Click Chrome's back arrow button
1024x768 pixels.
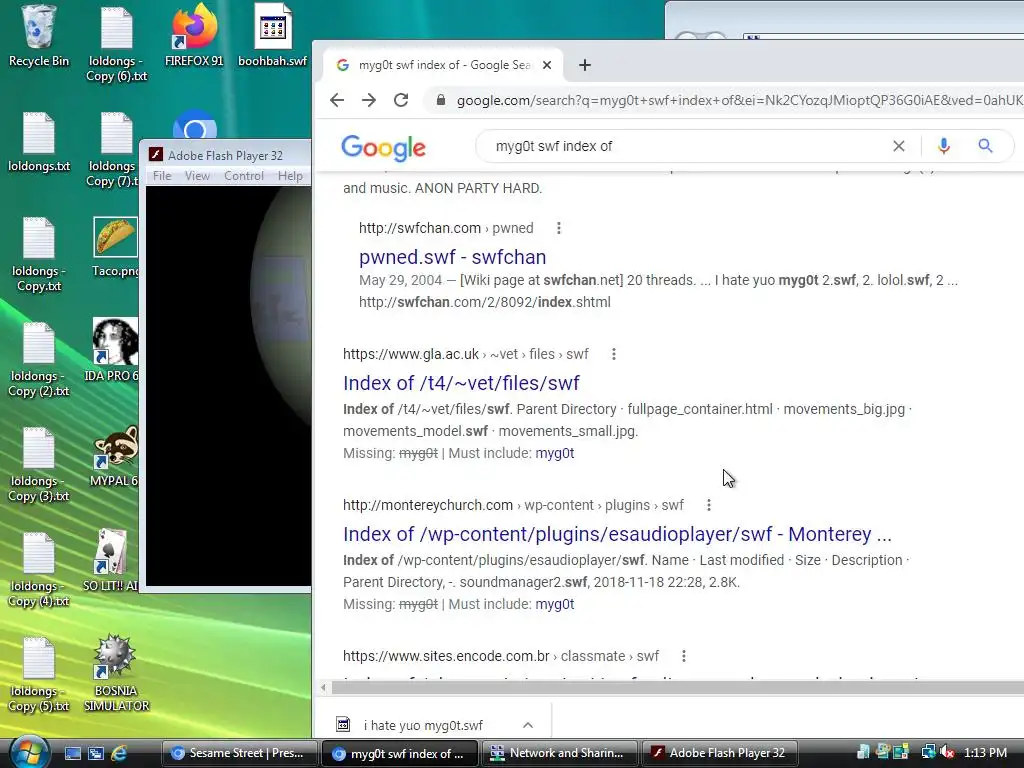click(x=337, y=100)
